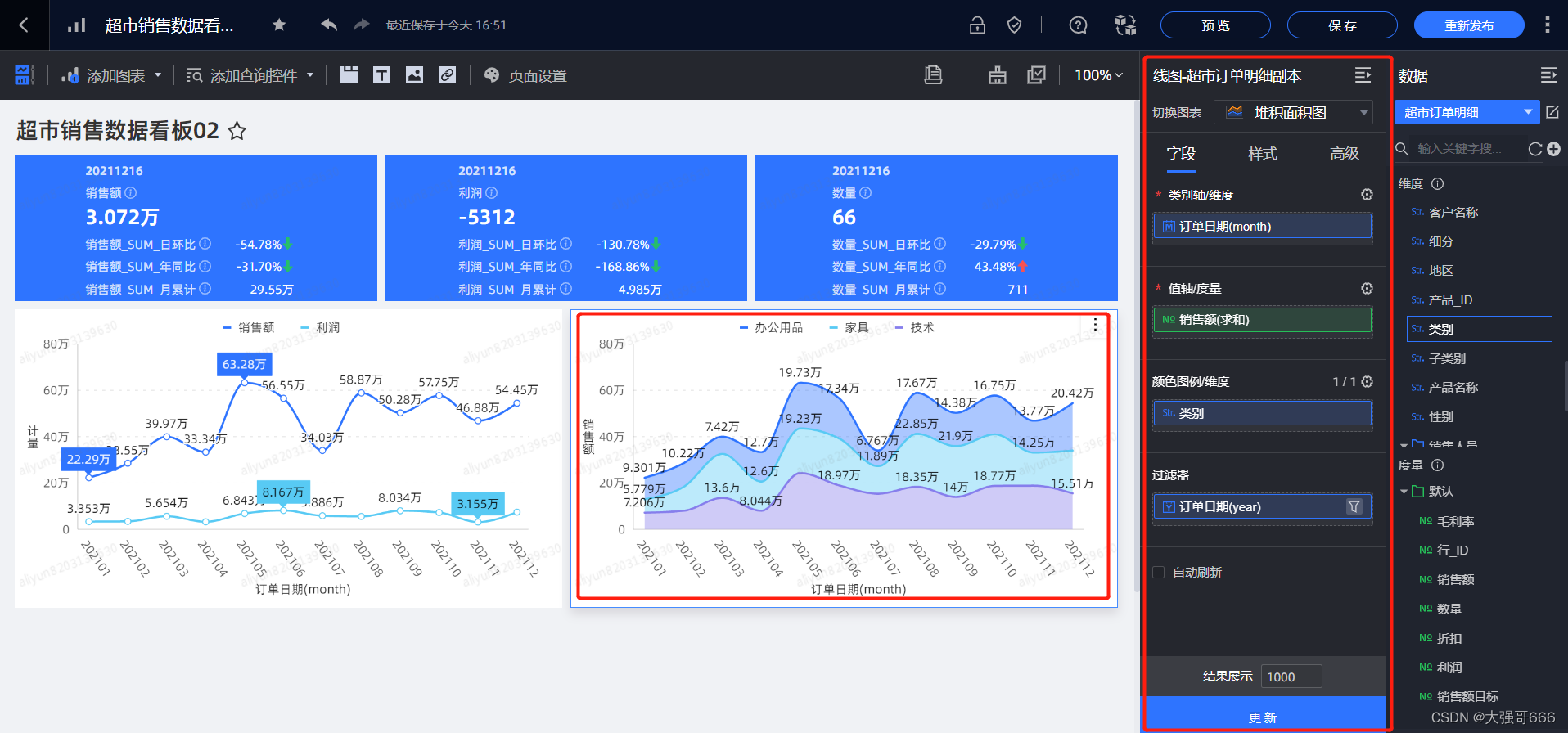Screen dimensions: 1568x733
Task: Click the page notes document icon
Action: [933, 75]
